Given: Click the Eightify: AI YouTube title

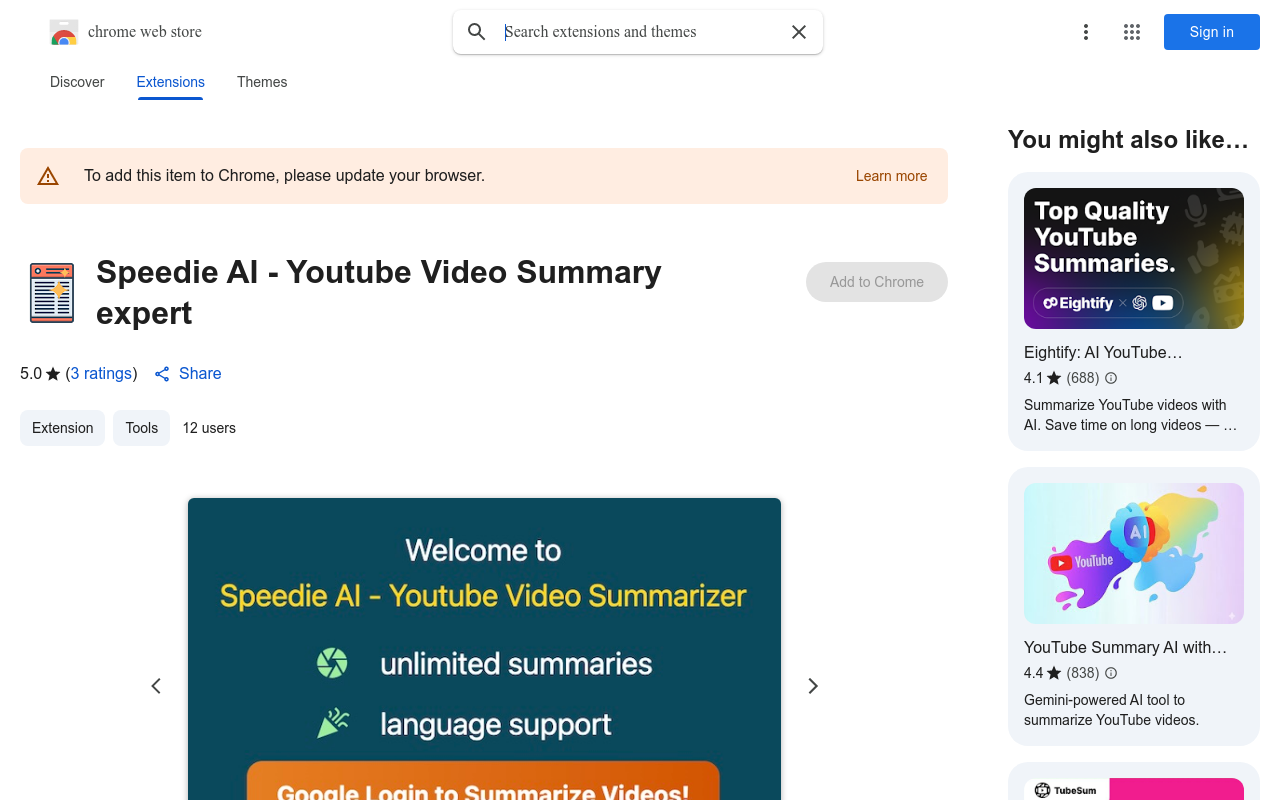Looking at the screenshot, I should [1103, 352].
